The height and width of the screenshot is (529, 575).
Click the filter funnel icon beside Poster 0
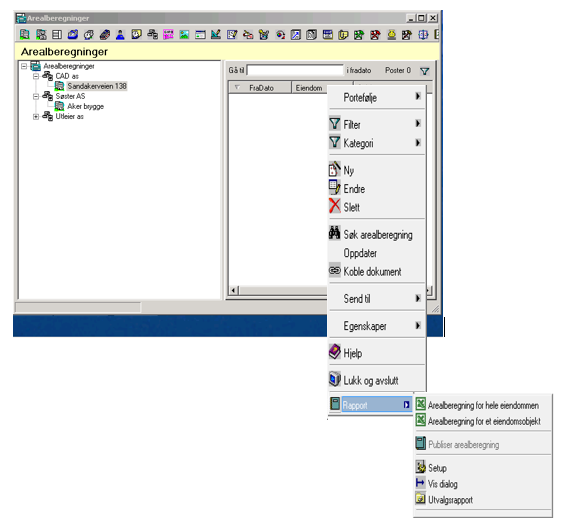coord(424,71)
